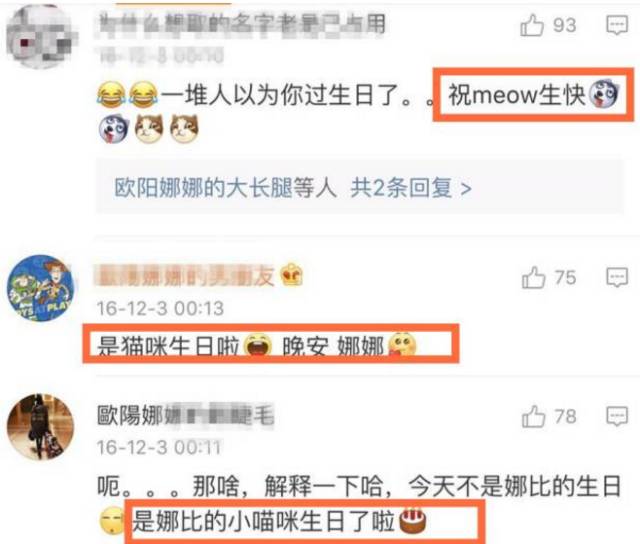This screenshot has height=544, width=640.
Task: Click the 16-12-3 00:11 timestamp
Action: pyautogui.click(x=159, y=447)
